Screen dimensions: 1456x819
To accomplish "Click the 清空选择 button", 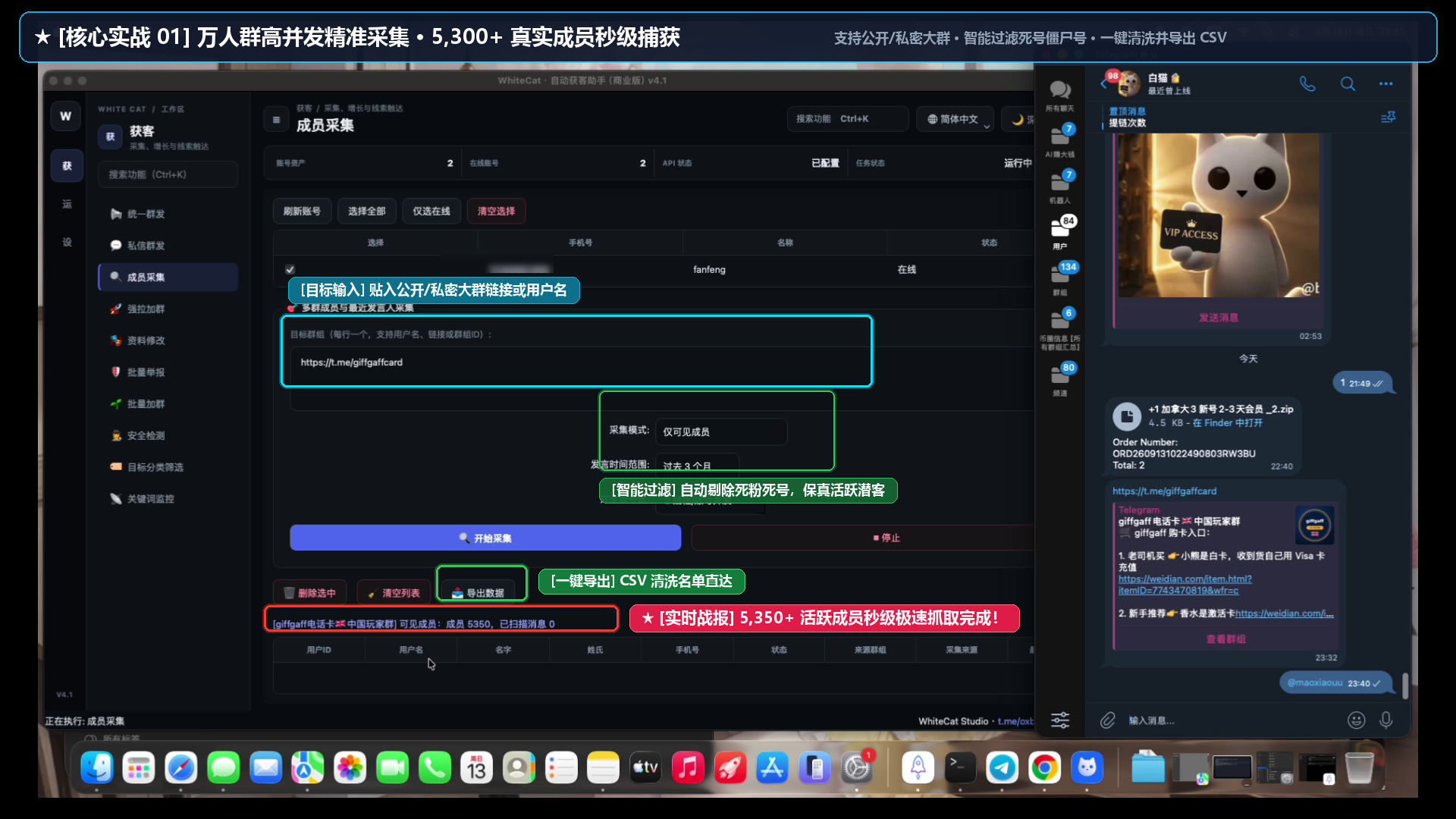I will [x=496, y=211].
